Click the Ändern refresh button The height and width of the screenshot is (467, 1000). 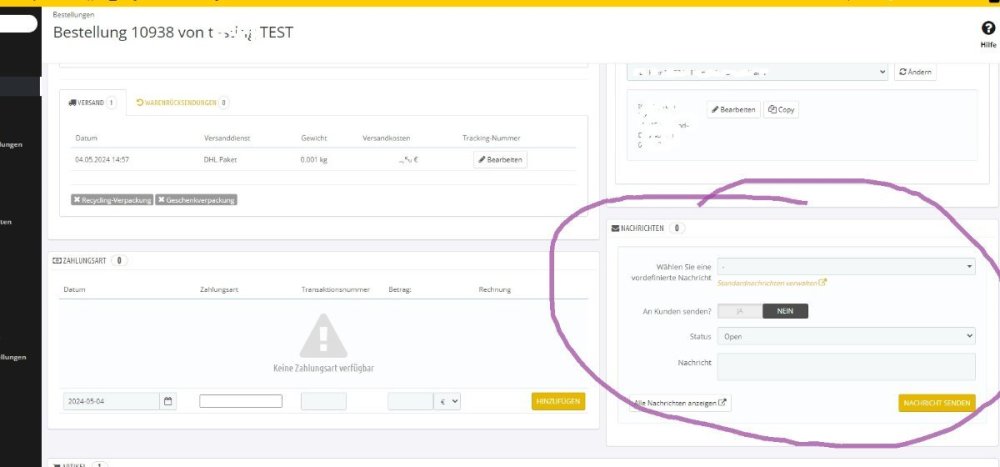(x=914, y=72)
